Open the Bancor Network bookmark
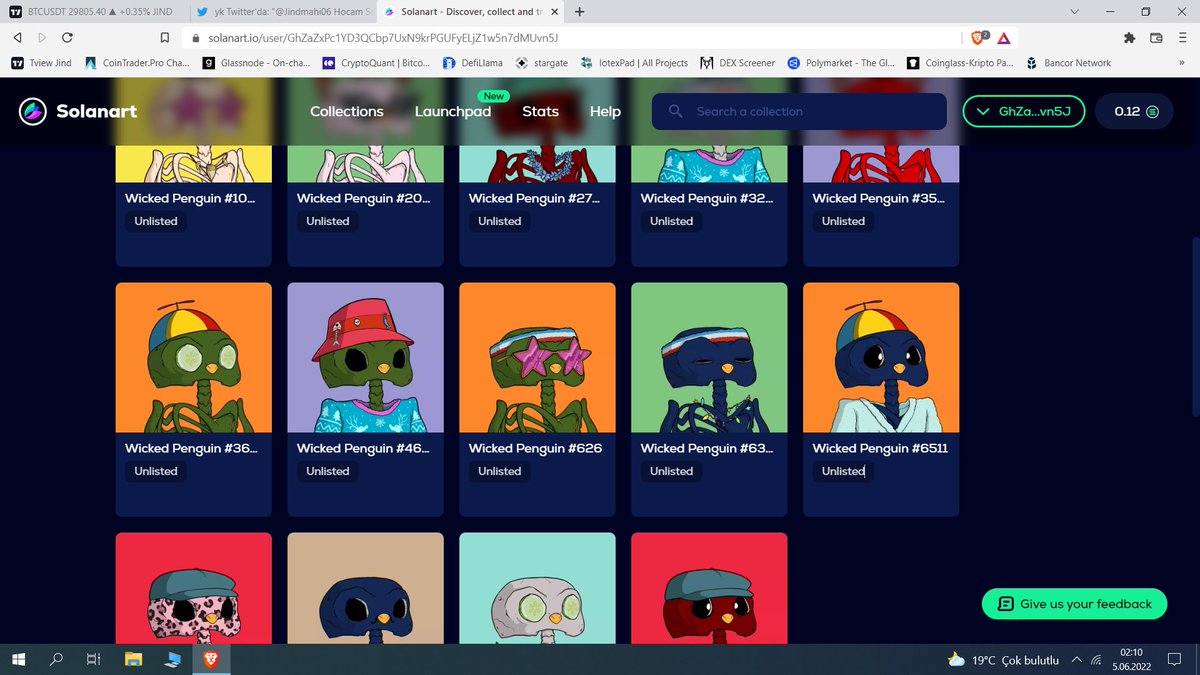 pyautogui.click(x=1069, y=62)
